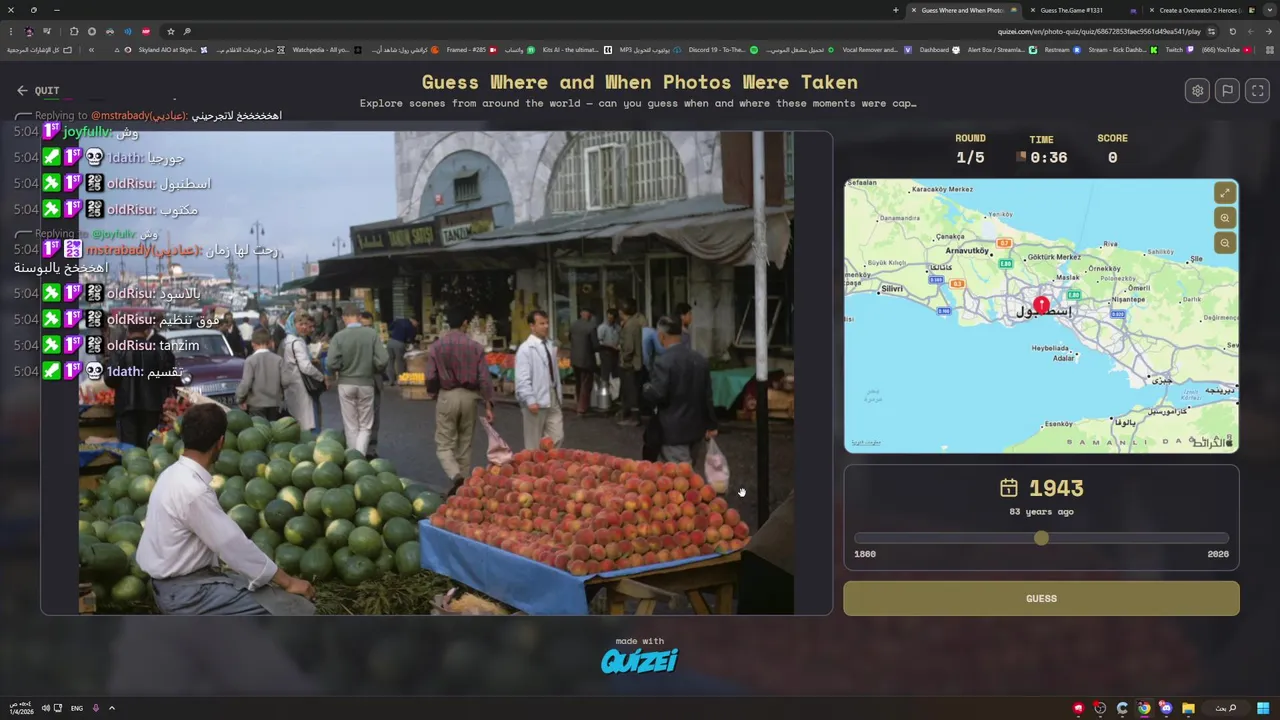1280x720 pixels.
Task: Toggle fullscreen mode icon for the quiz
Action: (x=1258, y=91)
